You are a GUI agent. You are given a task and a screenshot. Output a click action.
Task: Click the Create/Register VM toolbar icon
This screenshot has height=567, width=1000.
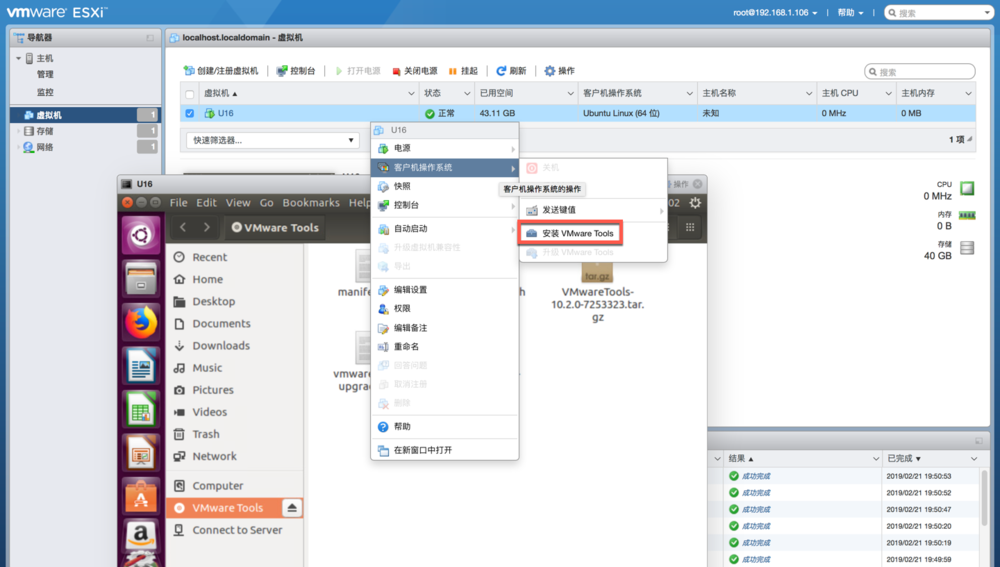[x=189, y=71]
